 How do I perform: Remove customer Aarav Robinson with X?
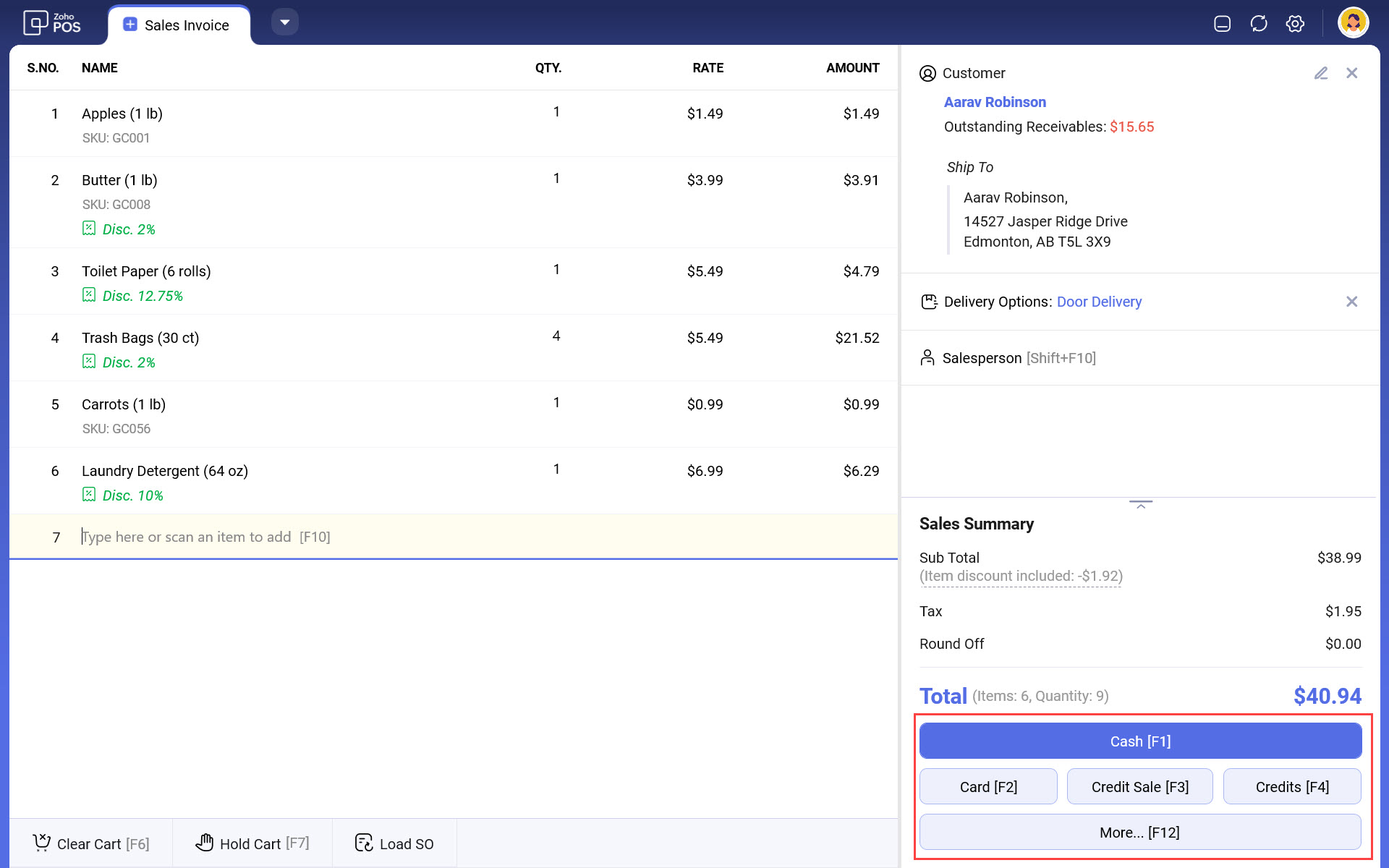[x=1351, y=73]
